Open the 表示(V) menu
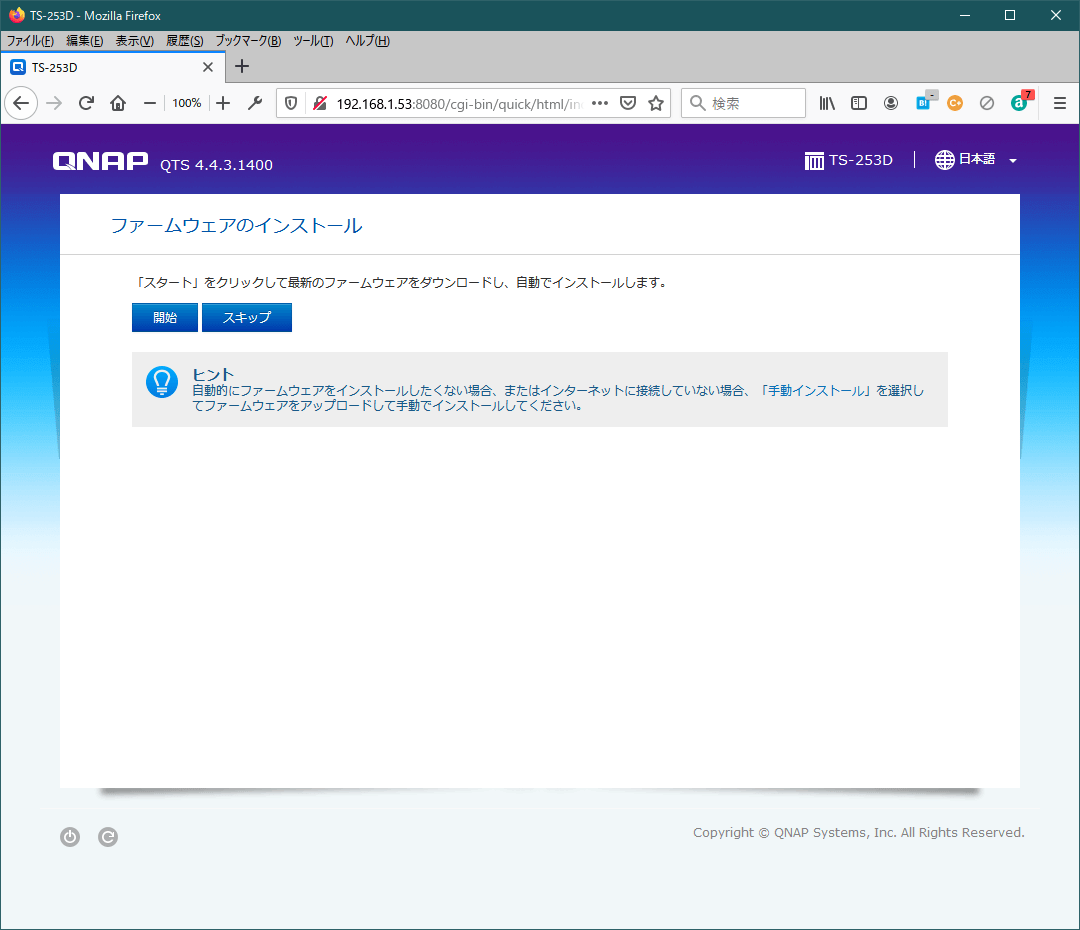 (134, 41)
